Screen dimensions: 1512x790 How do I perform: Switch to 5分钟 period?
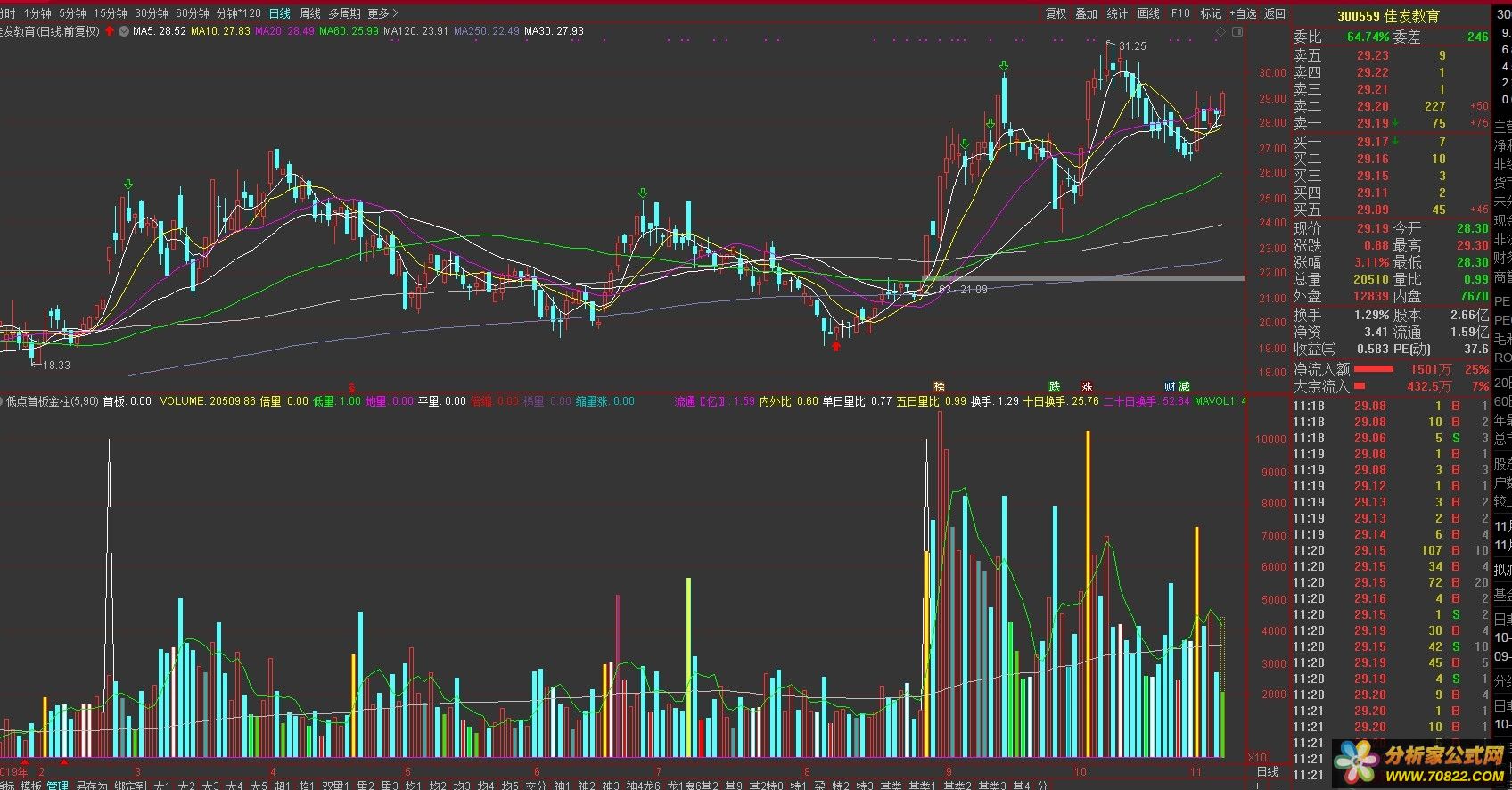click(72, 13)
